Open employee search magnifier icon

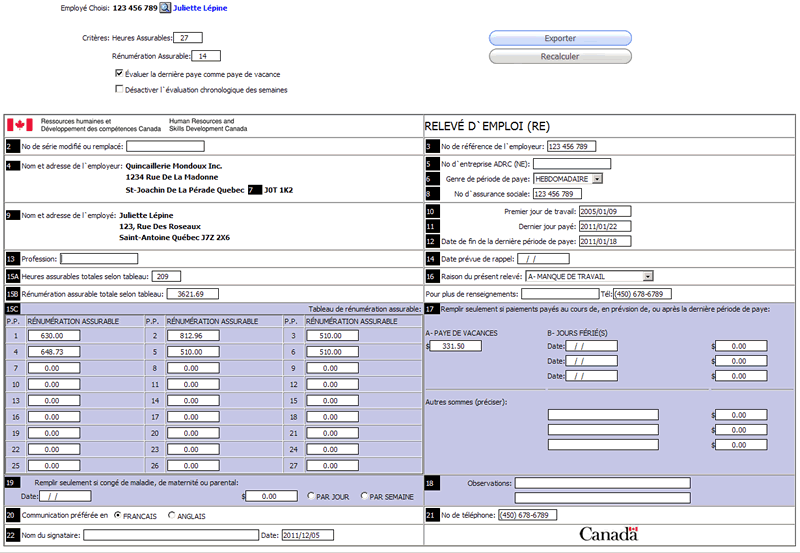[165, 8]
